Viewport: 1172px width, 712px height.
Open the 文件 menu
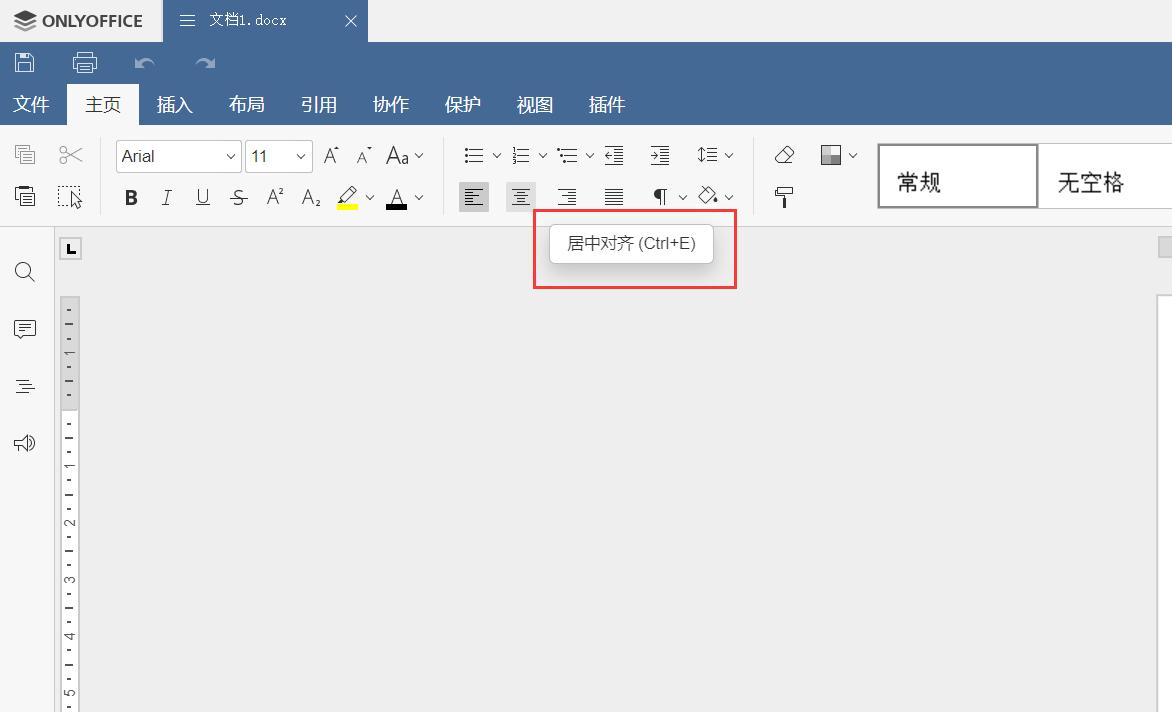click(x=32, y=104)
